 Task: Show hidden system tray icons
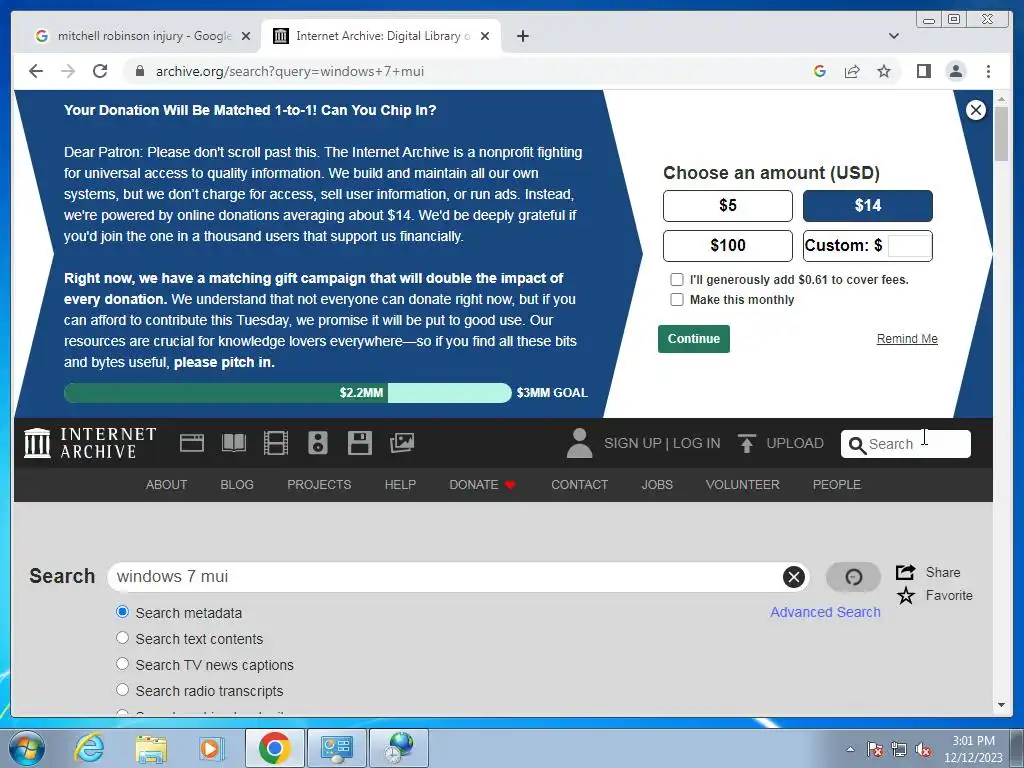click(850, 749)
